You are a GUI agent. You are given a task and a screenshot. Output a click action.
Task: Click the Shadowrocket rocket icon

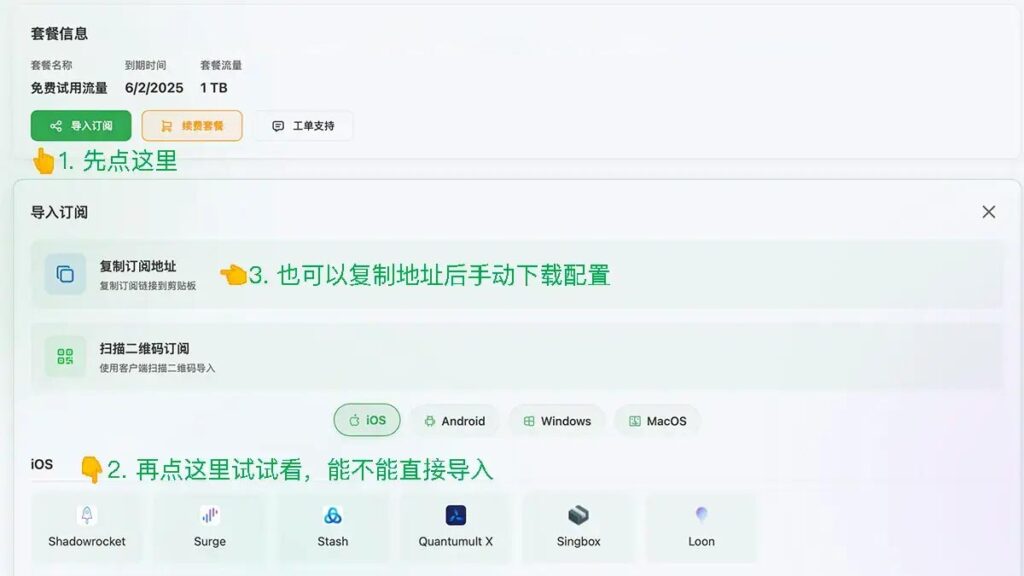[x=86, y=515]
